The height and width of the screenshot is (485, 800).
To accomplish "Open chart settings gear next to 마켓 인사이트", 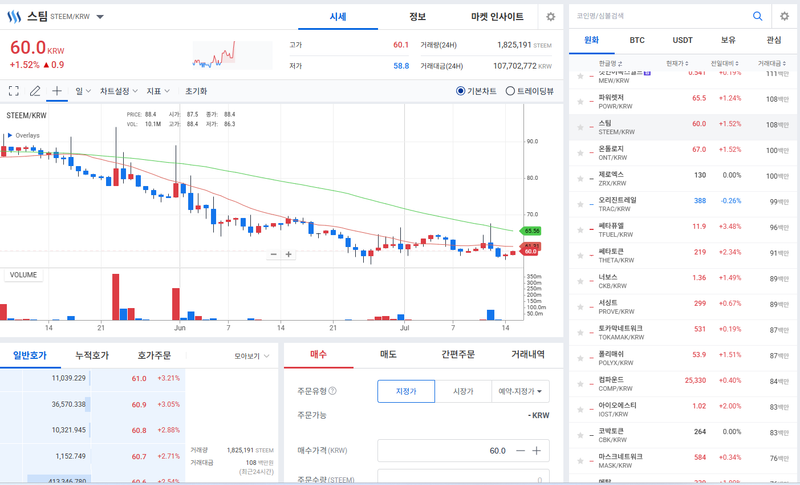I will 551,17.
